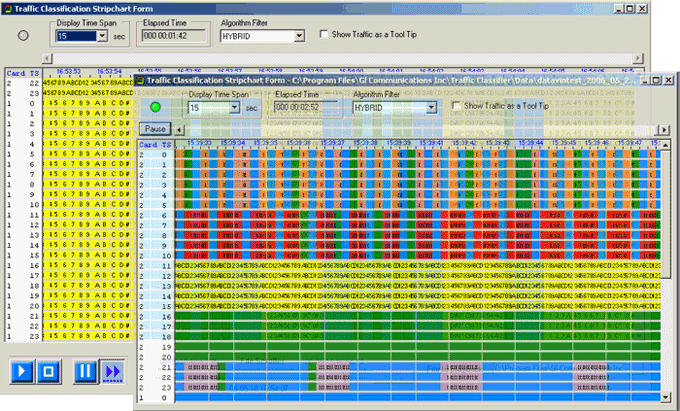
Task: Enable Show Traffic as a Tool Tip in the front window
Action: coord(456,105)
